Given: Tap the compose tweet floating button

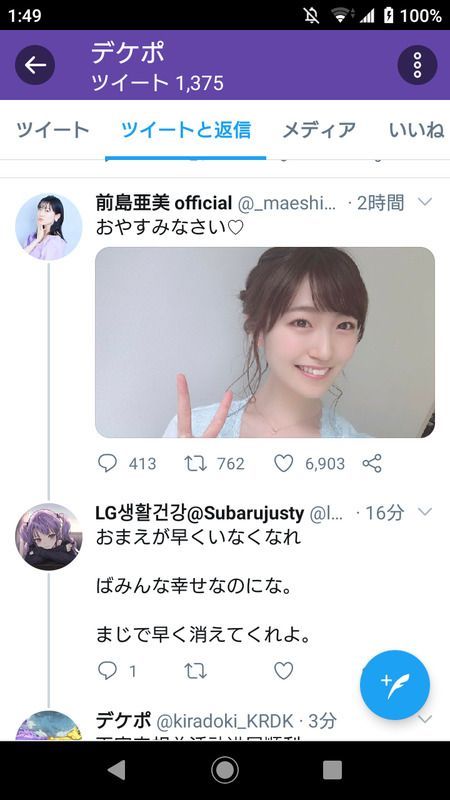Looking at the screenshot, I should coord(395,685).
